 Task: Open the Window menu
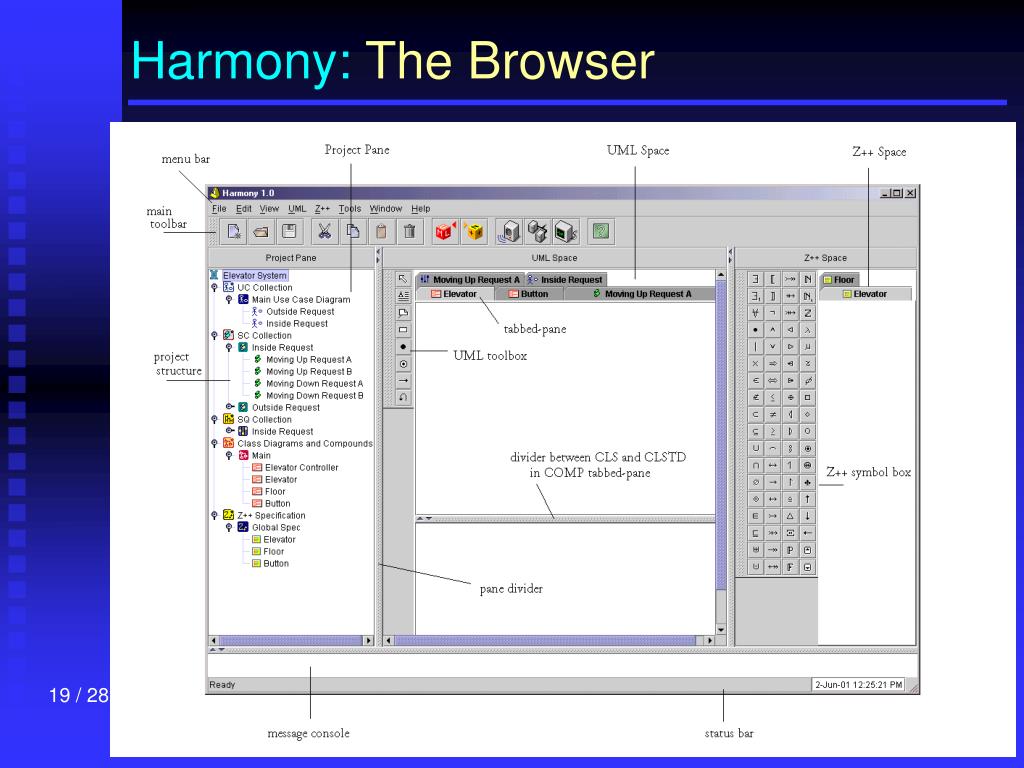tap(385, 208)
